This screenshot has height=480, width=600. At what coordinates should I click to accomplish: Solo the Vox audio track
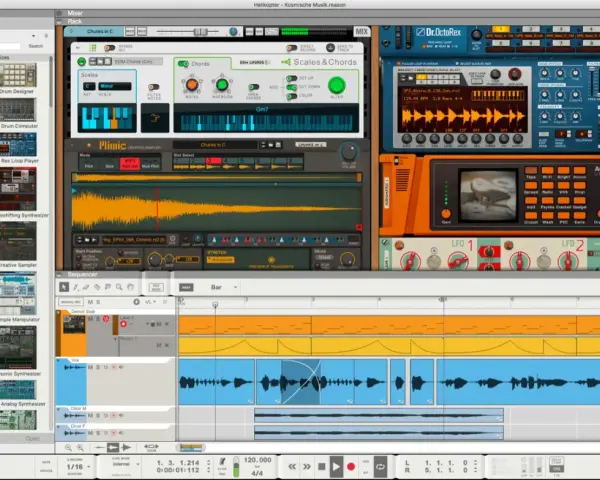coord(98,367)
